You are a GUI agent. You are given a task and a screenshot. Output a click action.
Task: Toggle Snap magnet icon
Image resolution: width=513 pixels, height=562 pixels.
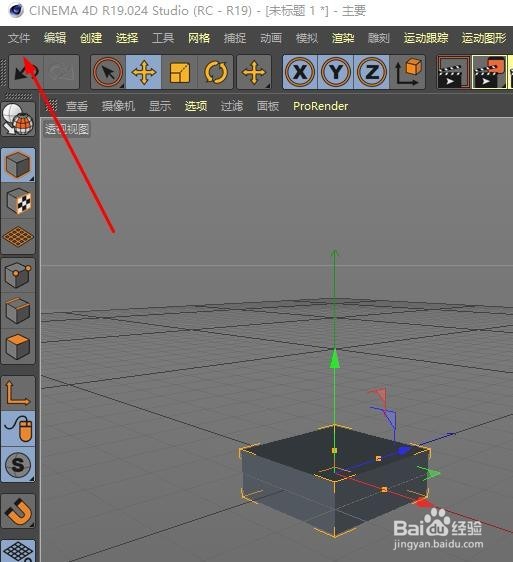coord(18,511)
